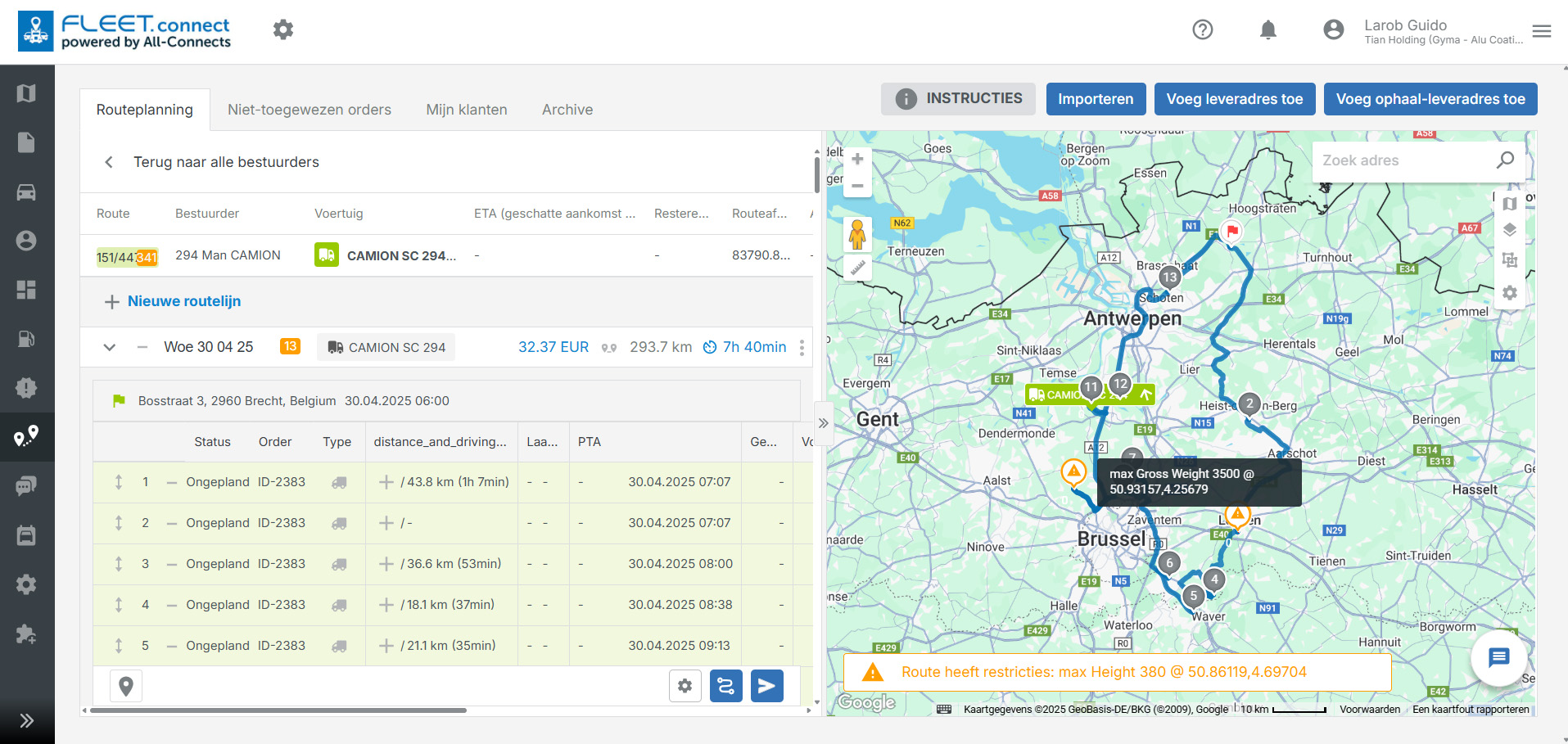This screenshot has height=744, width=1568.
Task: Expand the add option on stop 3 row
Action: [386, 564]
